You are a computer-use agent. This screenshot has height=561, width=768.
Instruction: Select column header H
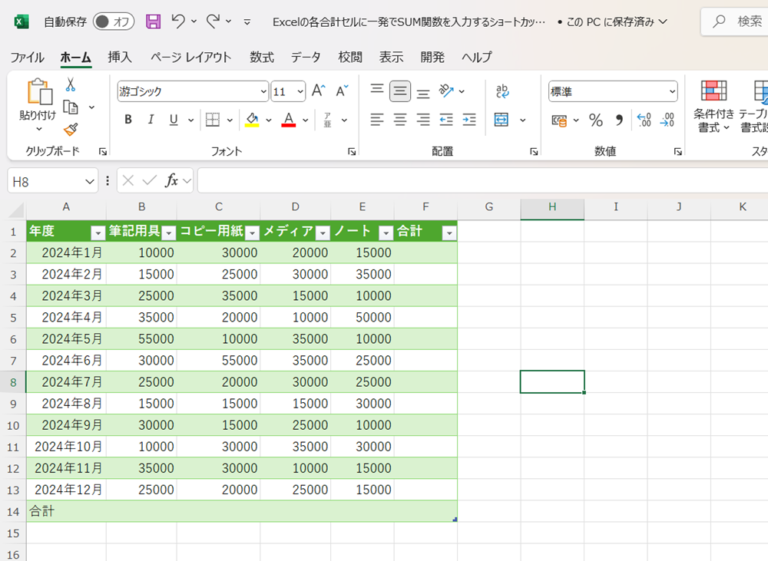click(552, 207)
